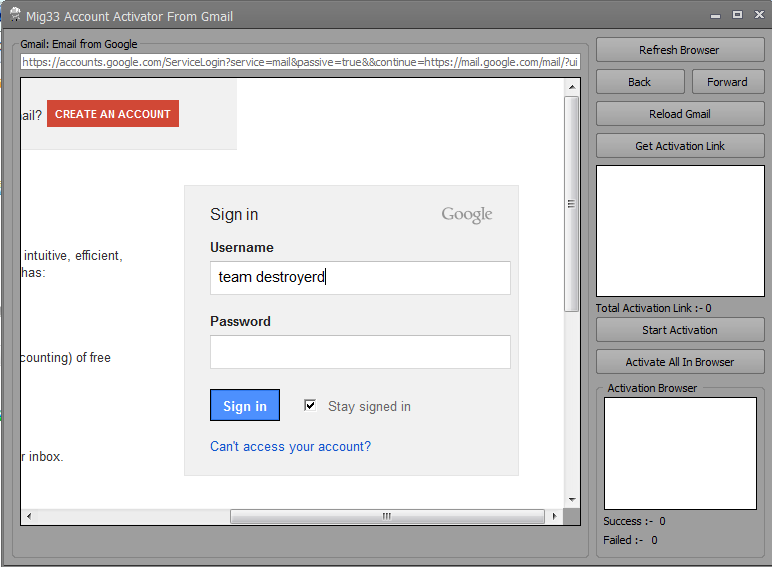Start Activation process
The image size is (772, 567).
tap(680, 330)
